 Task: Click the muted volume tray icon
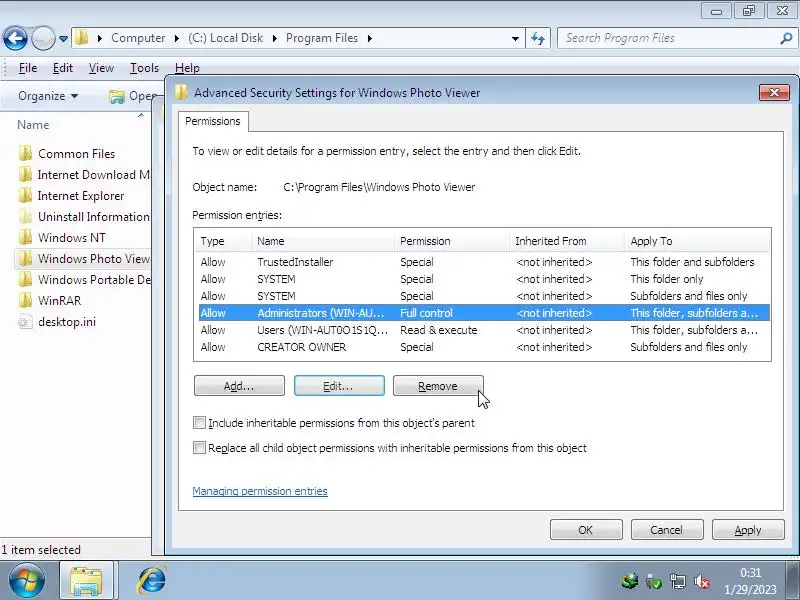coord(702,581)
